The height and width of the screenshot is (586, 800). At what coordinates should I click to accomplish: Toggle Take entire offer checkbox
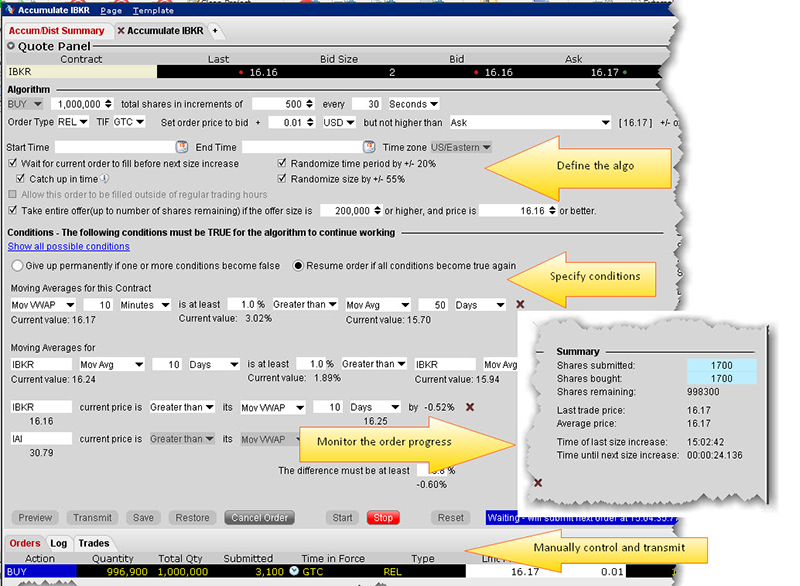pos(13,210)
